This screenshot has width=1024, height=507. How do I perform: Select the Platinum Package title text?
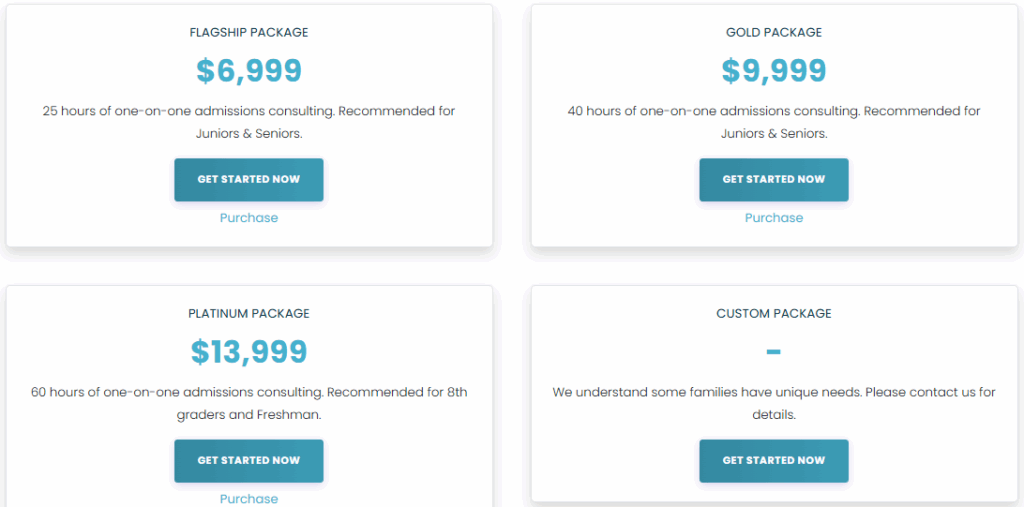click(249, 314)
